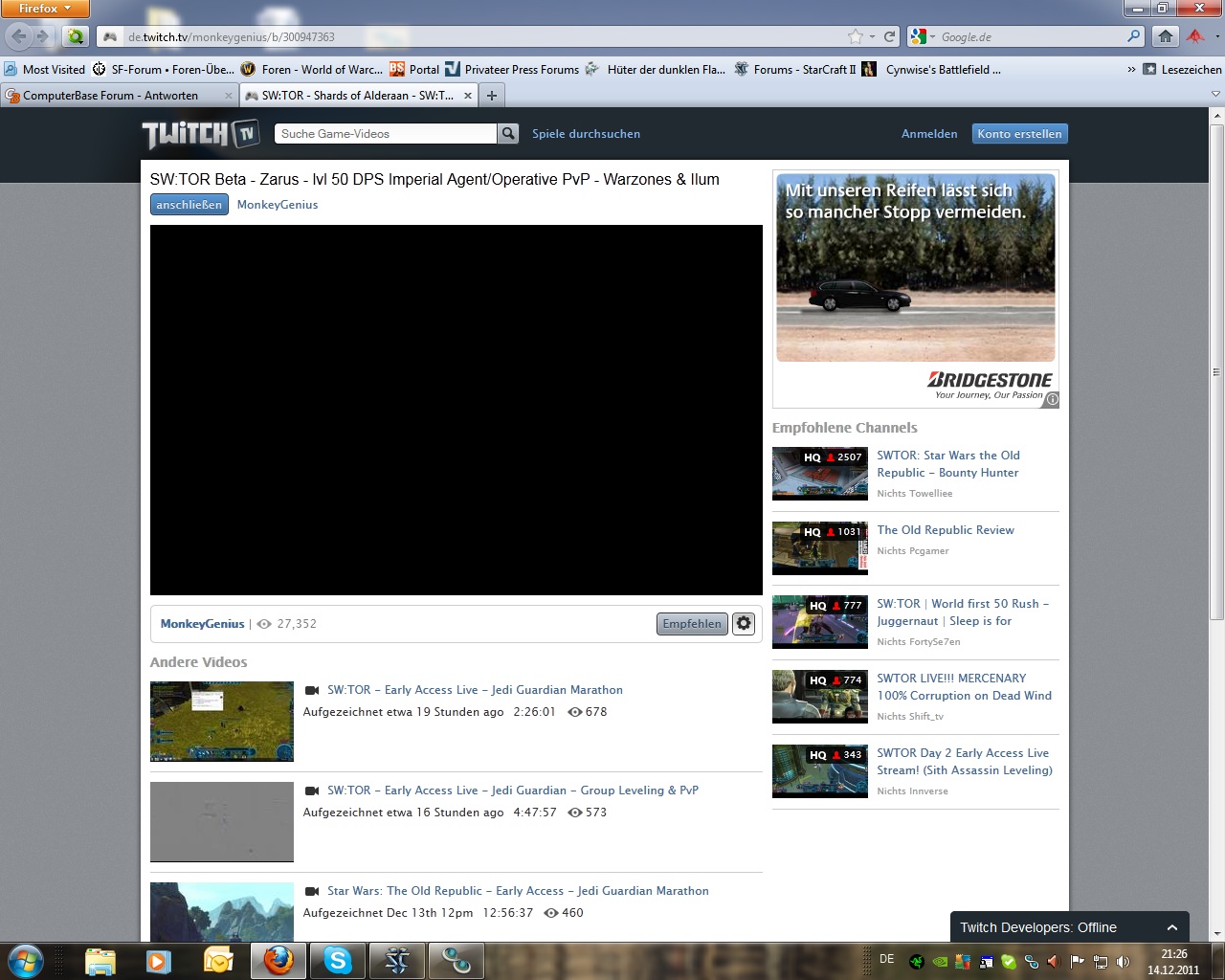Open Windows Explorer from the taskbar

click(100, 960)
